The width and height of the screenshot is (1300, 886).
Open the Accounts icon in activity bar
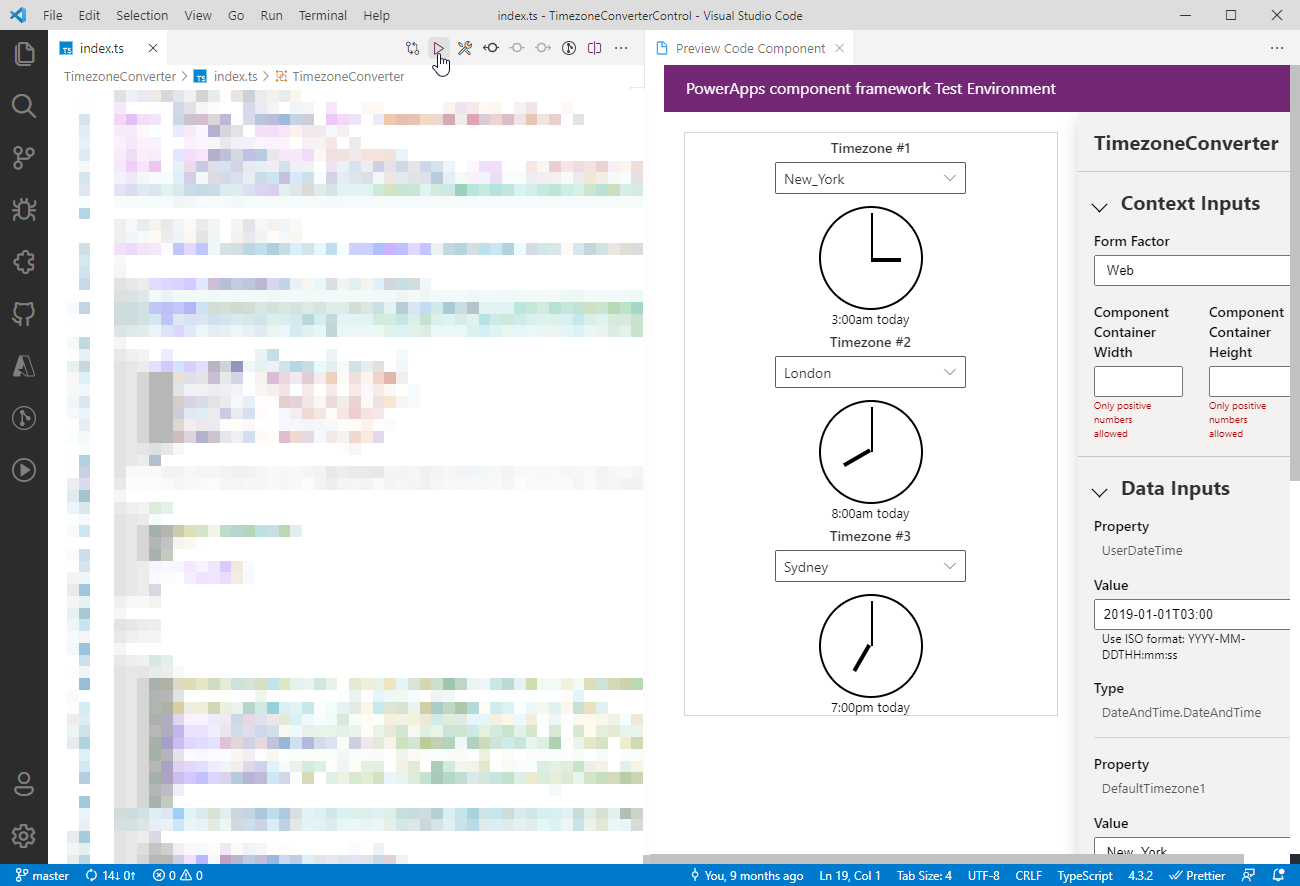pyautogui.click(x=24, y=784)
